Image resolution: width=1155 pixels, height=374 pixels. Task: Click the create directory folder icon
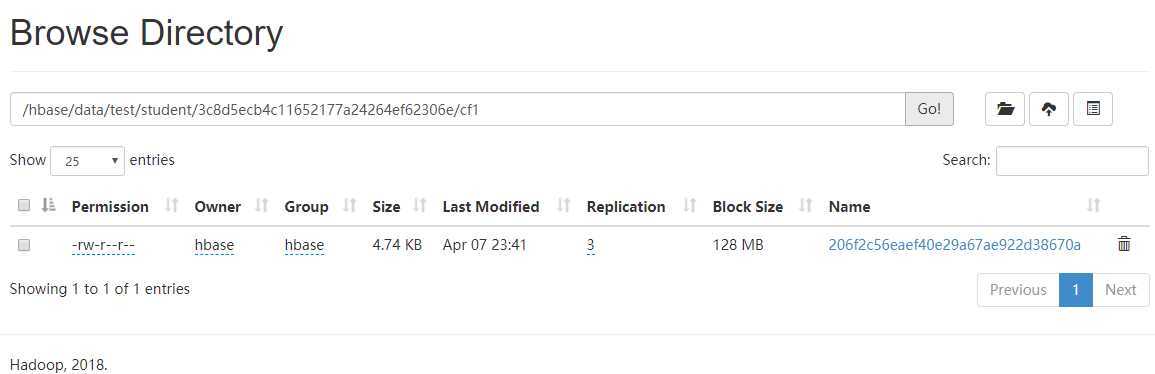pos(1005,109)
